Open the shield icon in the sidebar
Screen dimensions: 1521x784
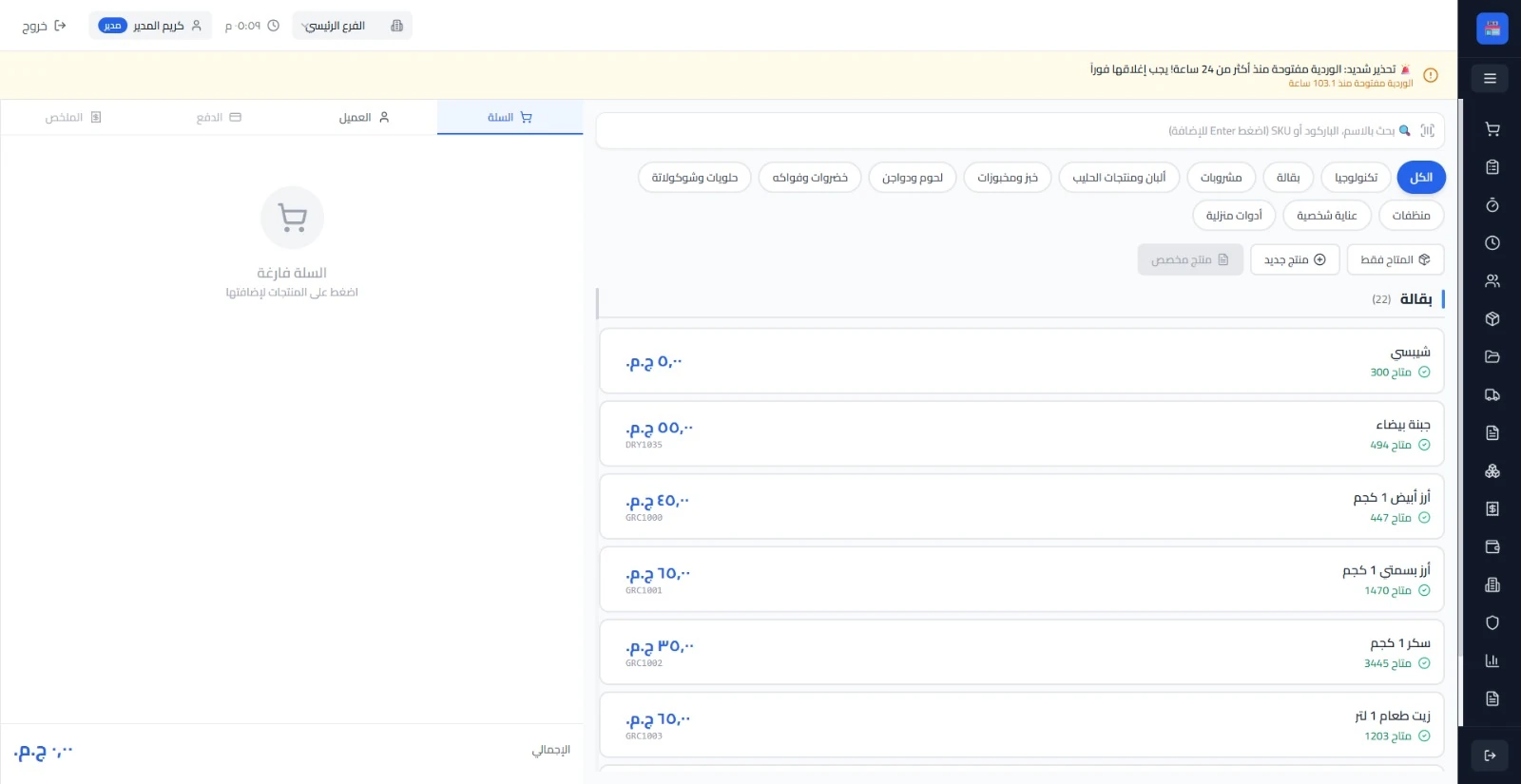tap(1492, 623)
